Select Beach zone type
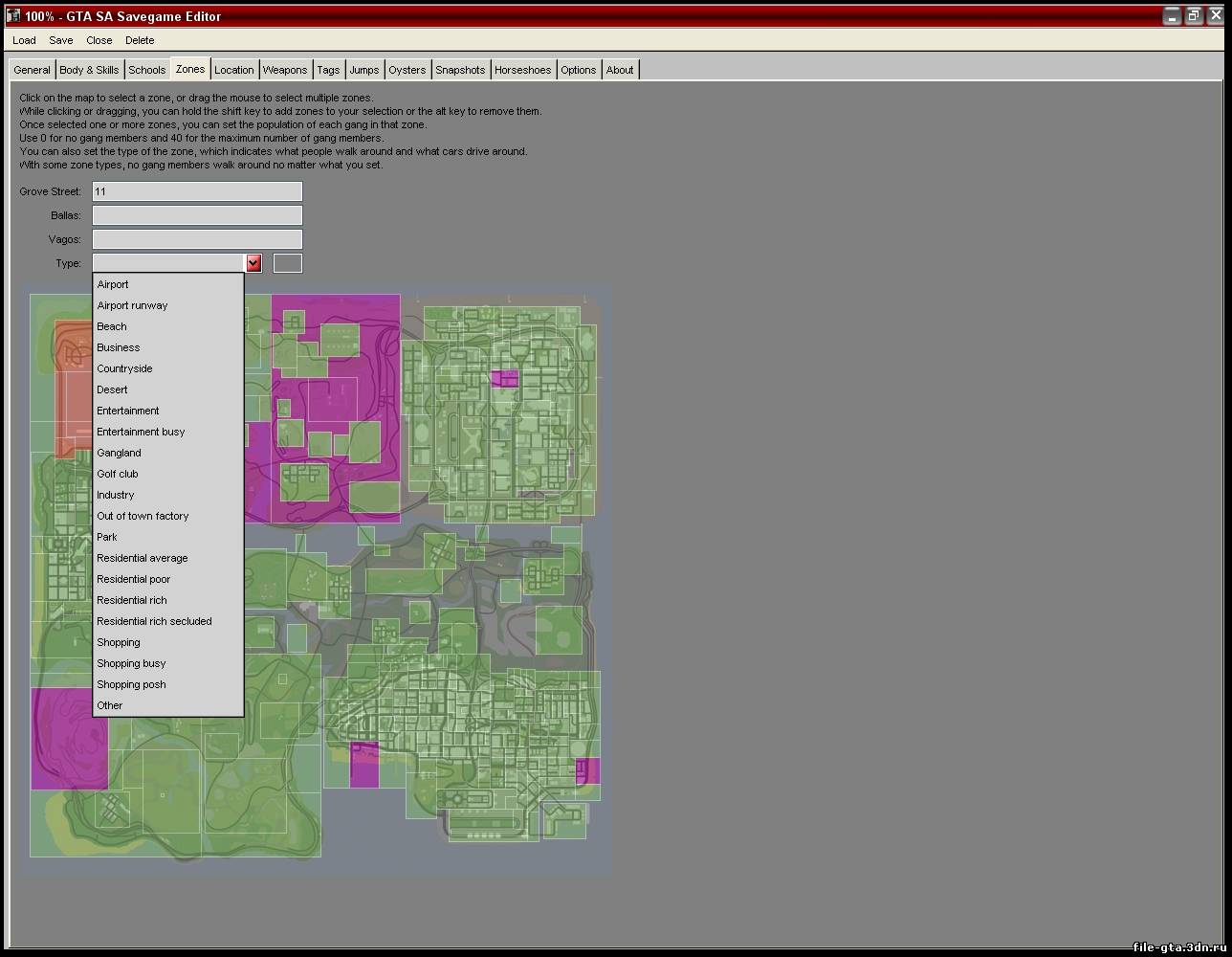Image resolution: width=1232 pixels, height=957 pixels. (x=168, y=326)
